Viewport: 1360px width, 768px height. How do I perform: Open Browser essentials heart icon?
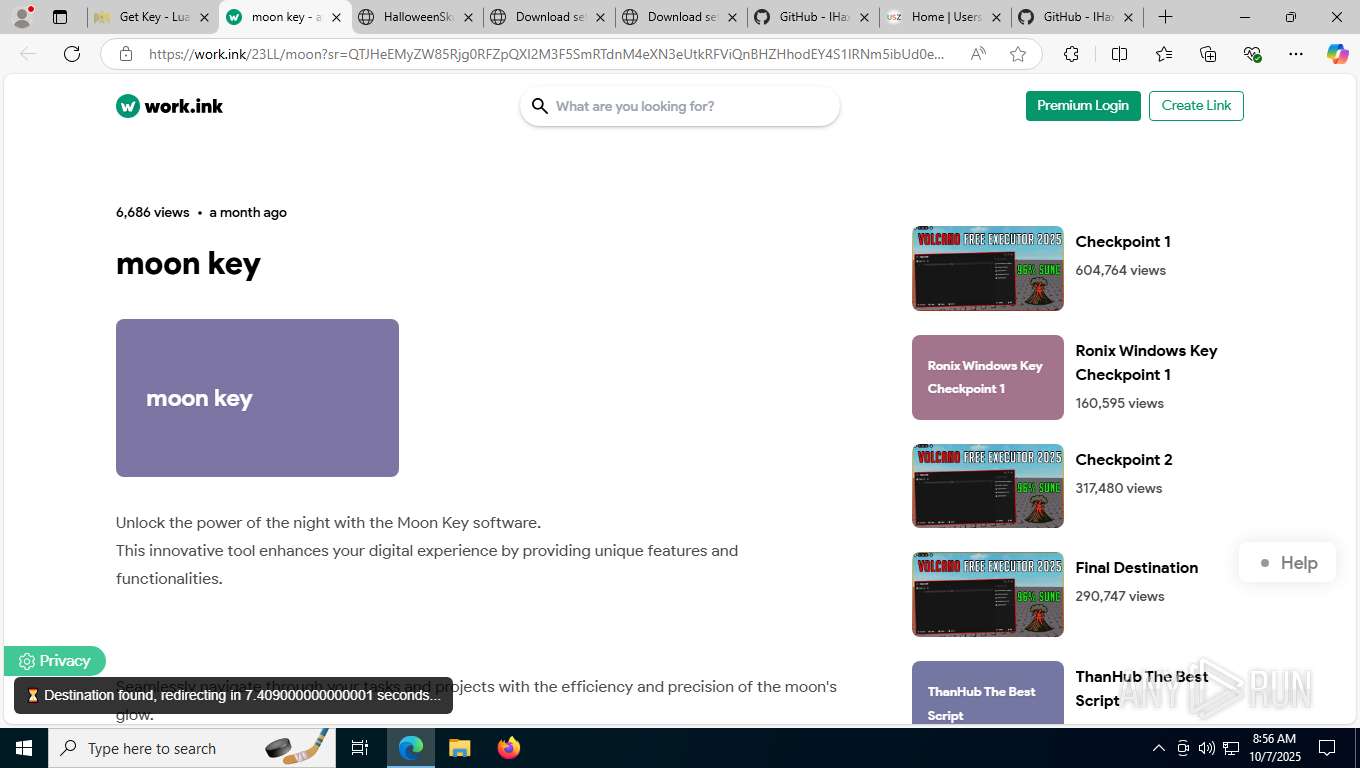pos(1252,54)
